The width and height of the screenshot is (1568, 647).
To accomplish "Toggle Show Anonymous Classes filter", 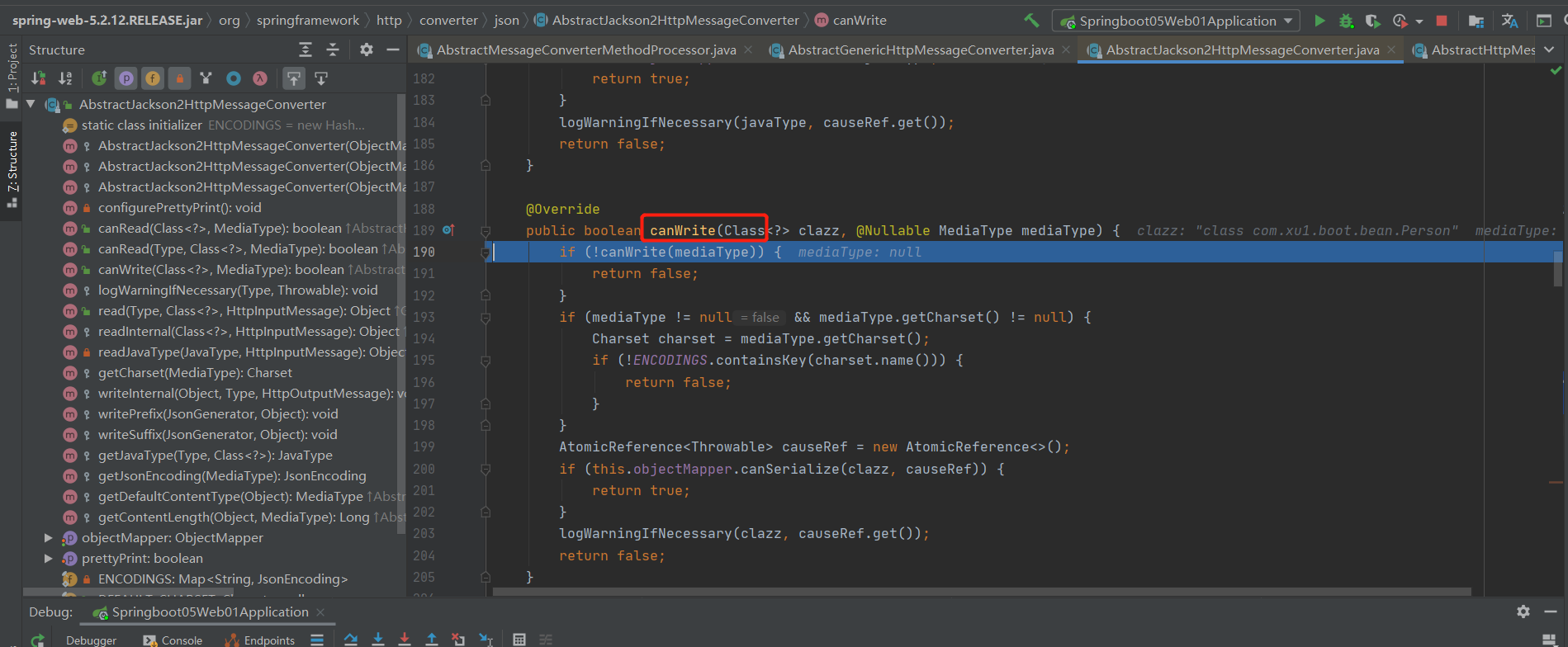I will click(x=234, y=78).
